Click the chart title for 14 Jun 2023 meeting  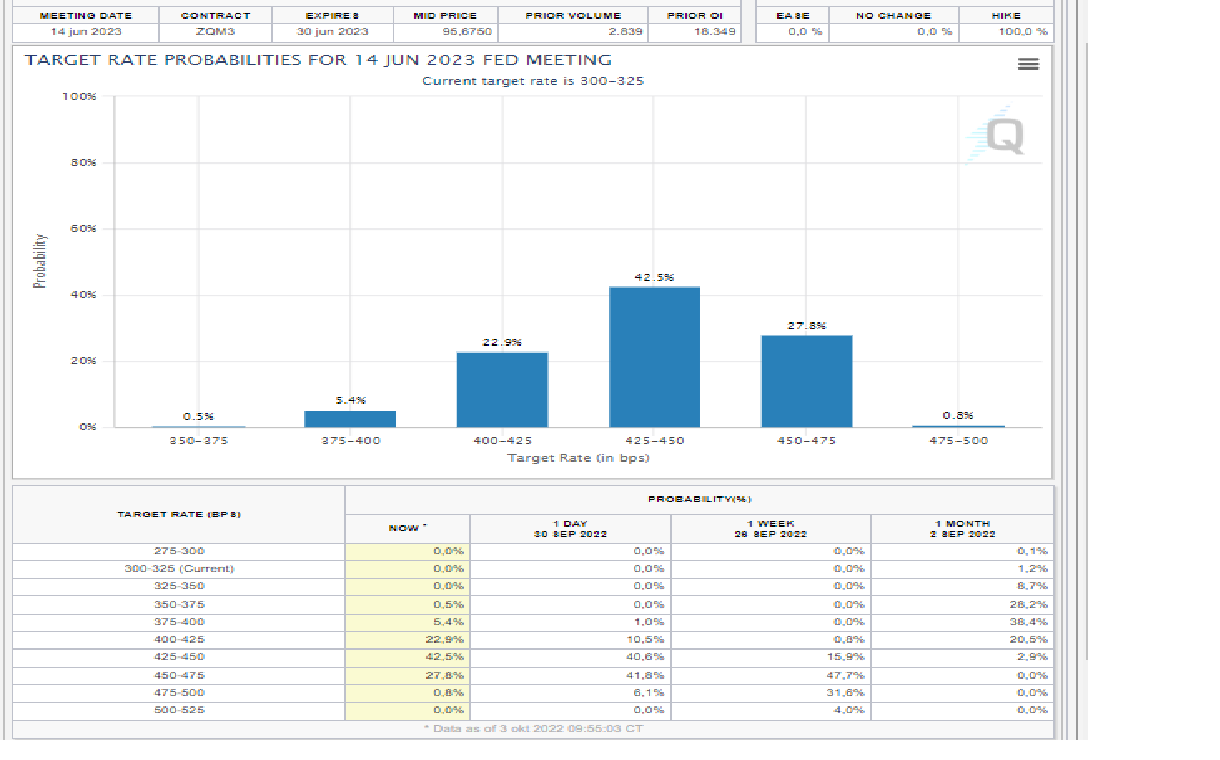click(318, 60)
